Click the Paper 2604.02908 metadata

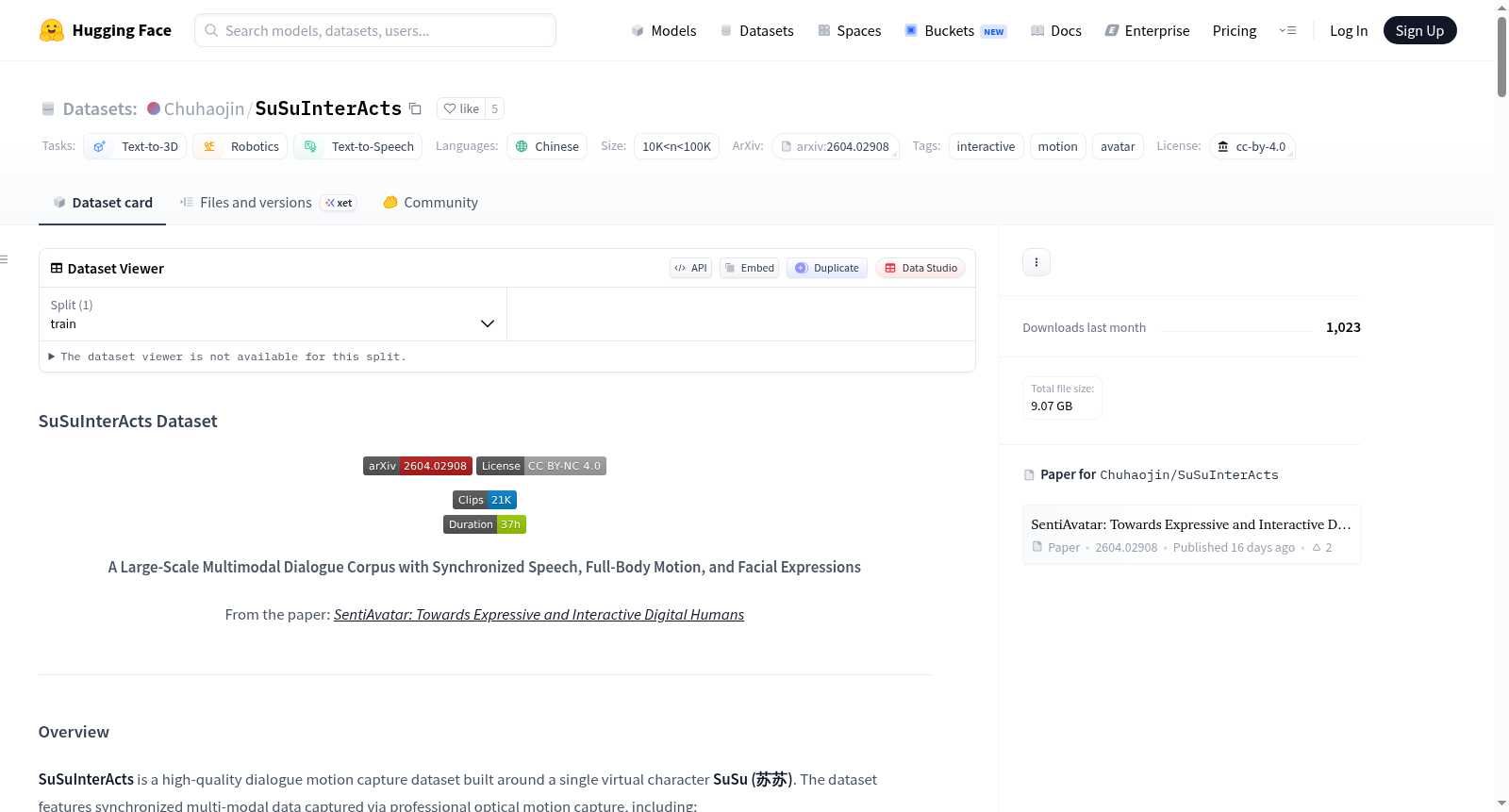(x=1095, y=548)
